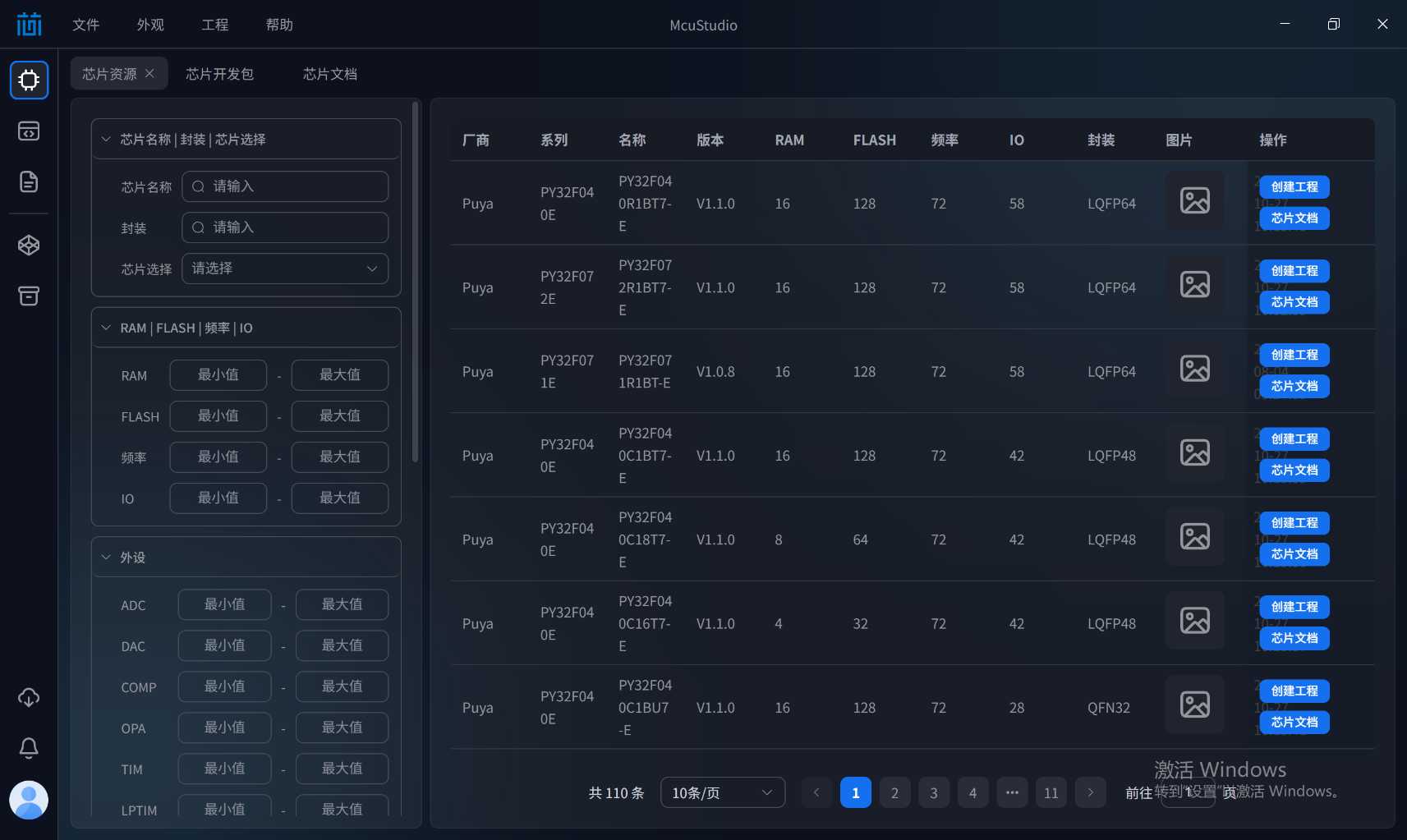Image resolution: width=1407 pixels, height=840 pixels.
Task: Open the 文件 menu
Action: 85,25
